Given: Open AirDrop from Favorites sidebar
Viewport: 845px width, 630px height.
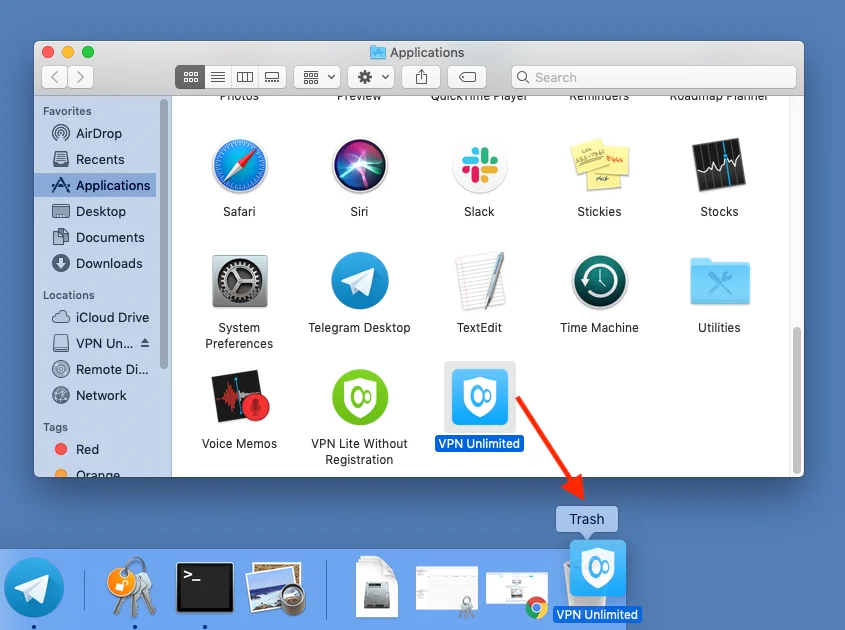Looking at the screenshot, I should pyautogui.click(x=99, y=133).
